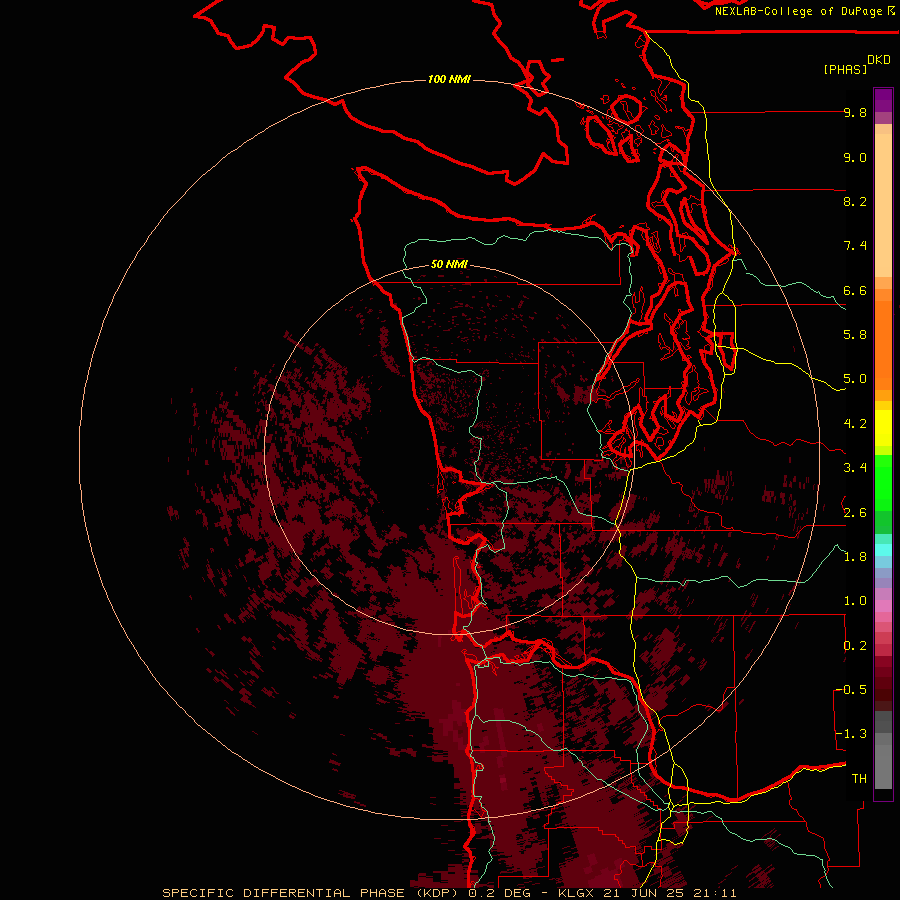
Task: Select the 6.6 scale value
Action: (855, 290)
